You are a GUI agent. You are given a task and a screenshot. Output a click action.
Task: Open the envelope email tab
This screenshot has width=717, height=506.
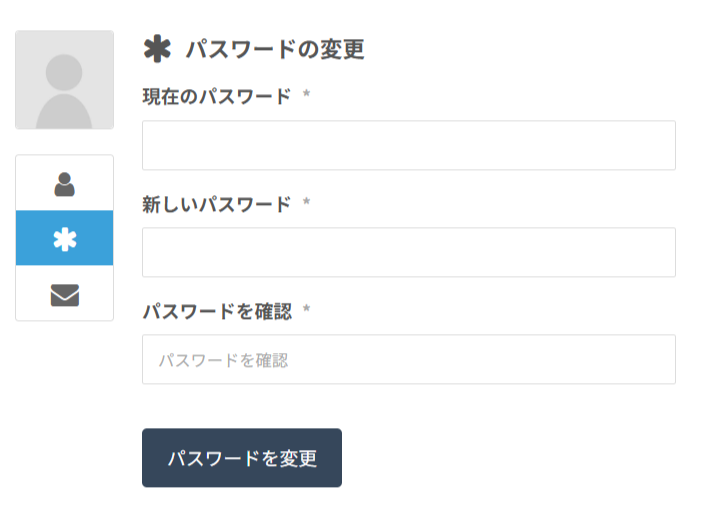tap(64, 294)
